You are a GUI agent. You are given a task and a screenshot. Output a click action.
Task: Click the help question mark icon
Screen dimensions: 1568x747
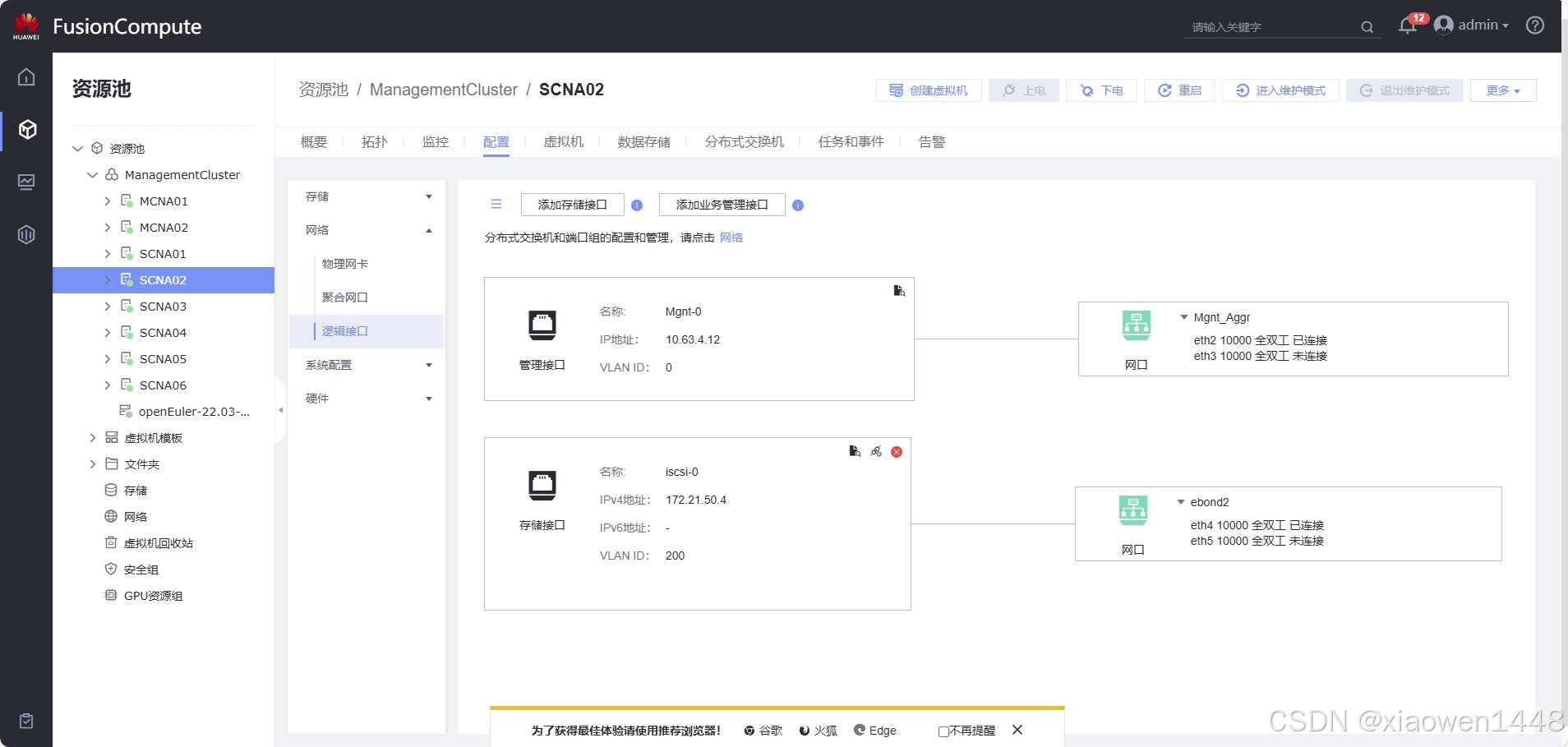[1534, 25]
